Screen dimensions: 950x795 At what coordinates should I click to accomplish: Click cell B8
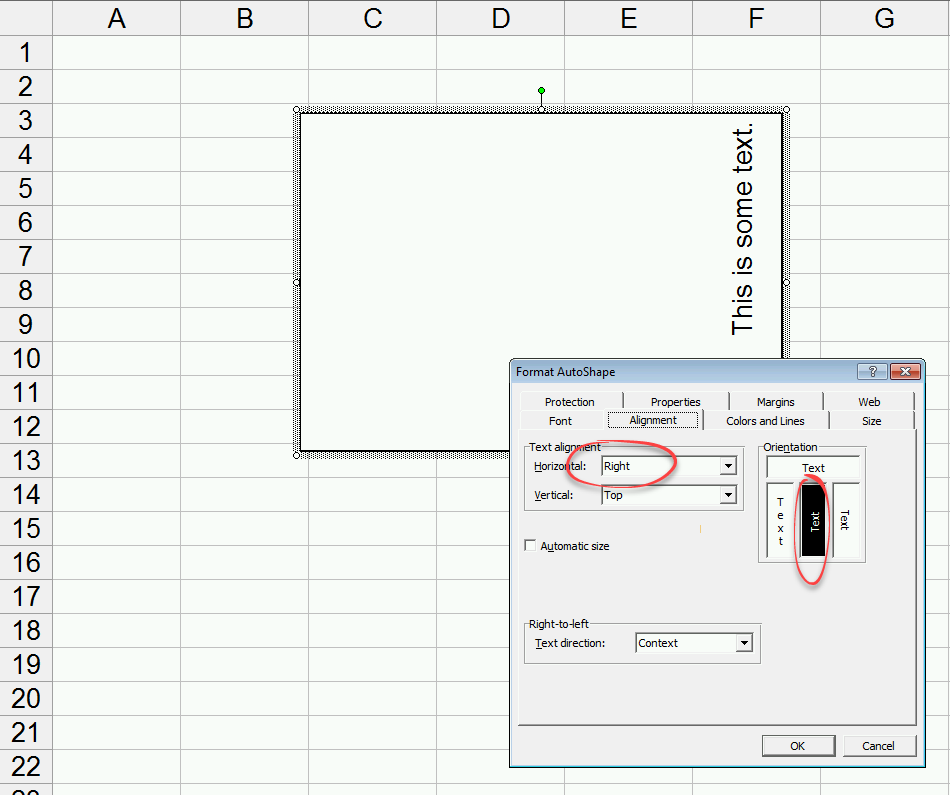click(244, 290)
